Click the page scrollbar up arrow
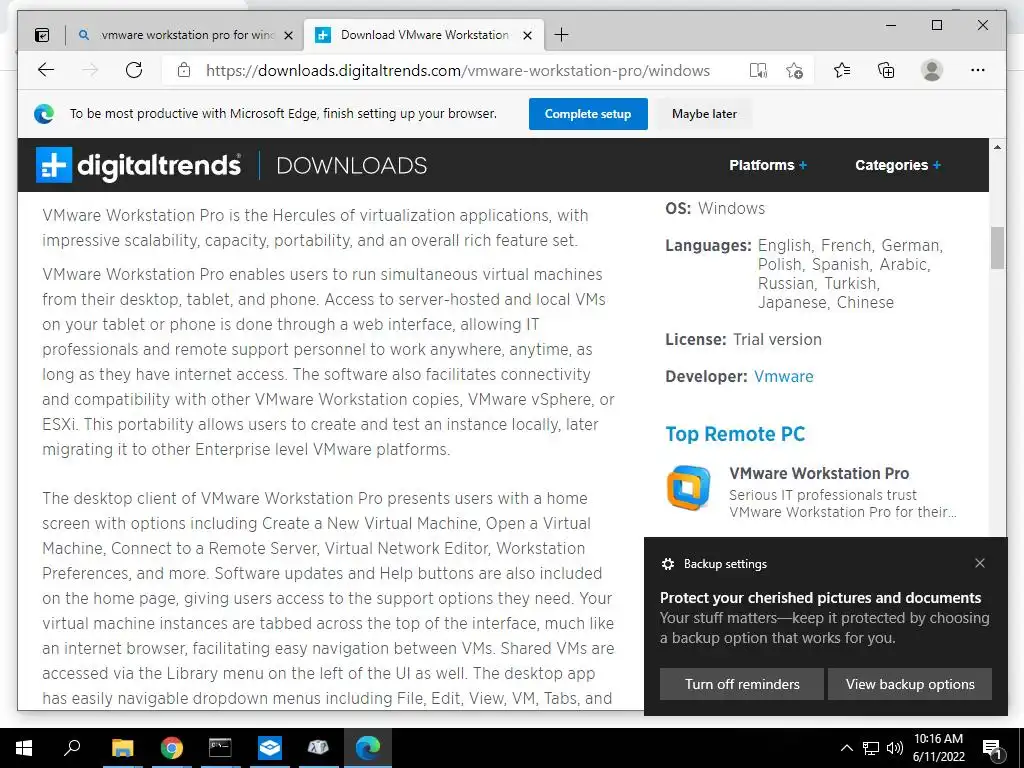 pyautogui.click(x=997, y=147)
